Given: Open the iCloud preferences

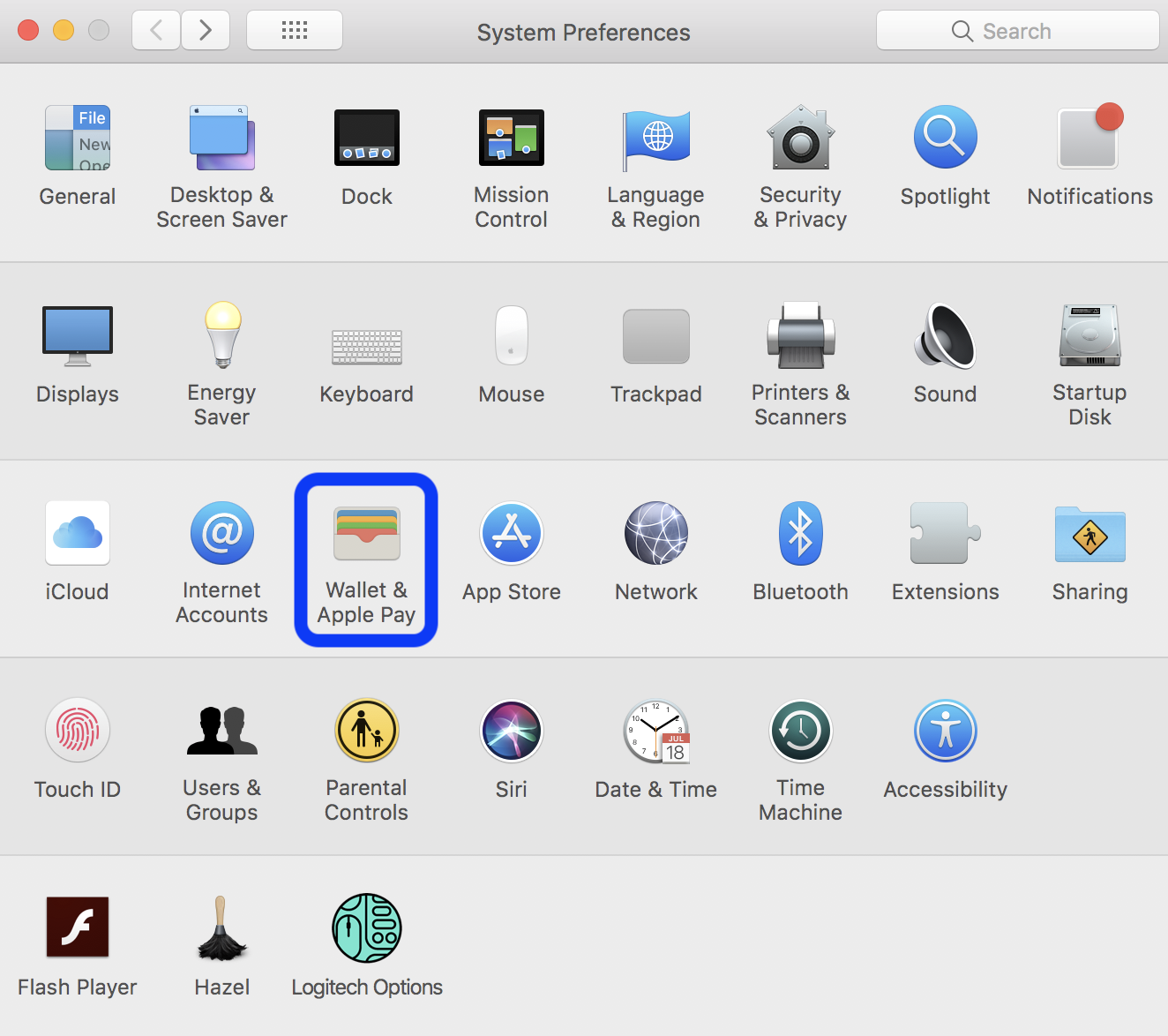Looking at the screenshot, I should tap(78, 534).
